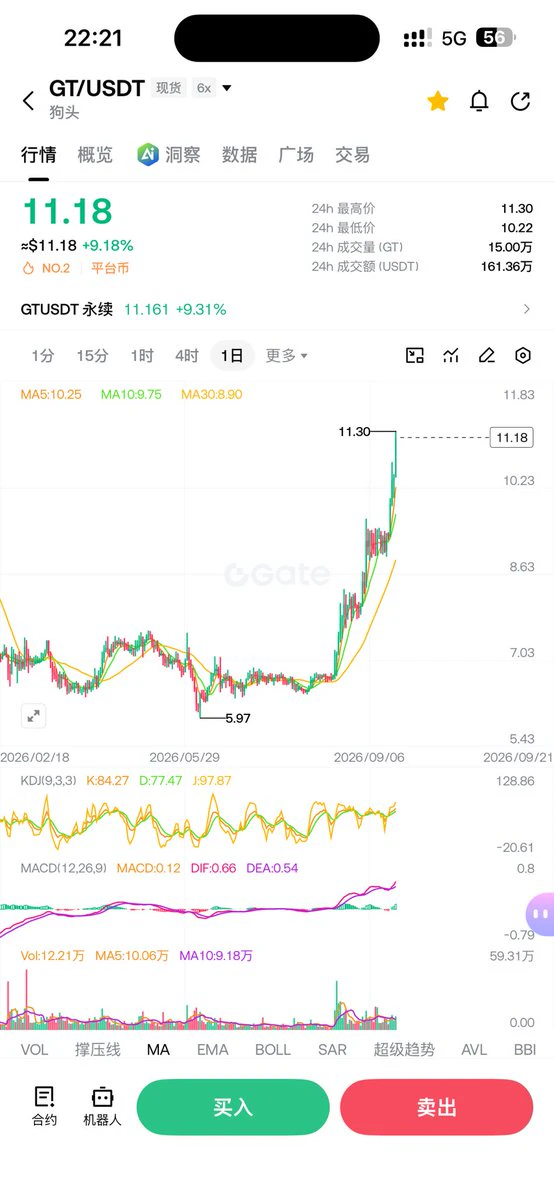
Task: Open the indicator chart-line icon
Action: click(x=451, y=355)
